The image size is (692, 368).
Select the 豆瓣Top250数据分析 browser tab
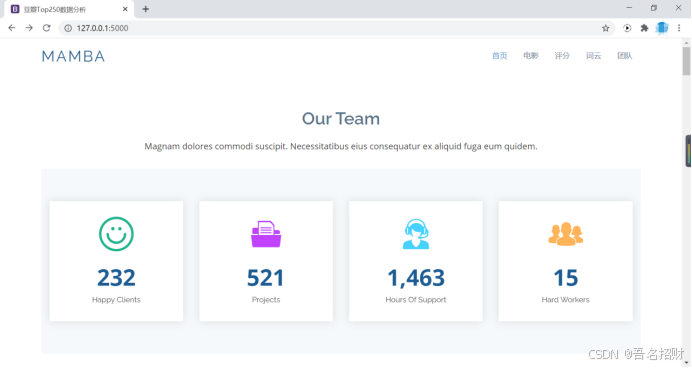(x=69, y=9)
